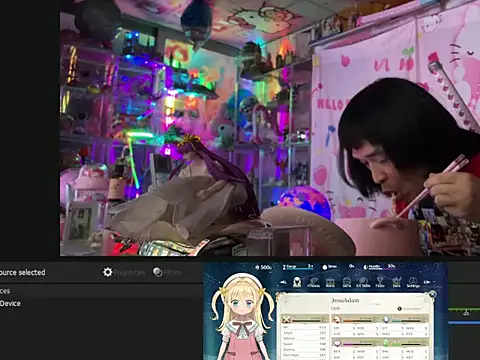Click the crossed swords stat icon
480x360 pixels.
(286, 320)
